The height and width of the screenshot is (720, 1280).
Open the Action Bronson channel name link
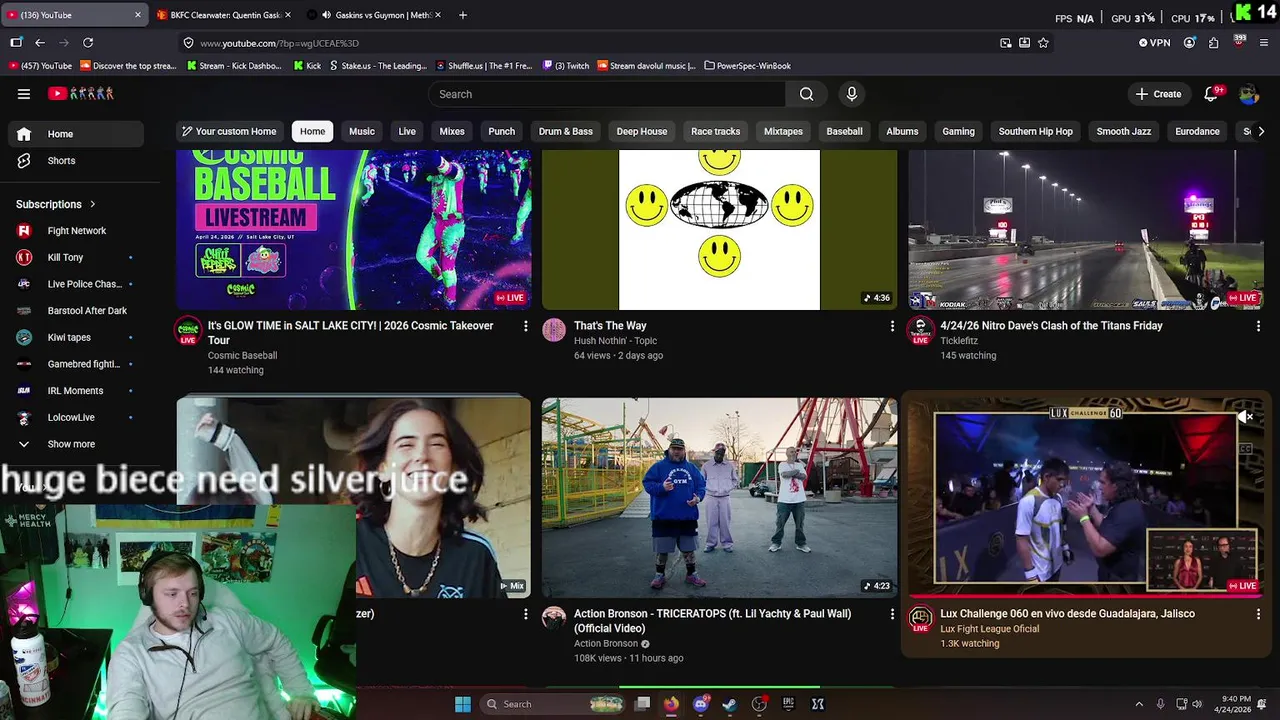[x=606, y=643]
